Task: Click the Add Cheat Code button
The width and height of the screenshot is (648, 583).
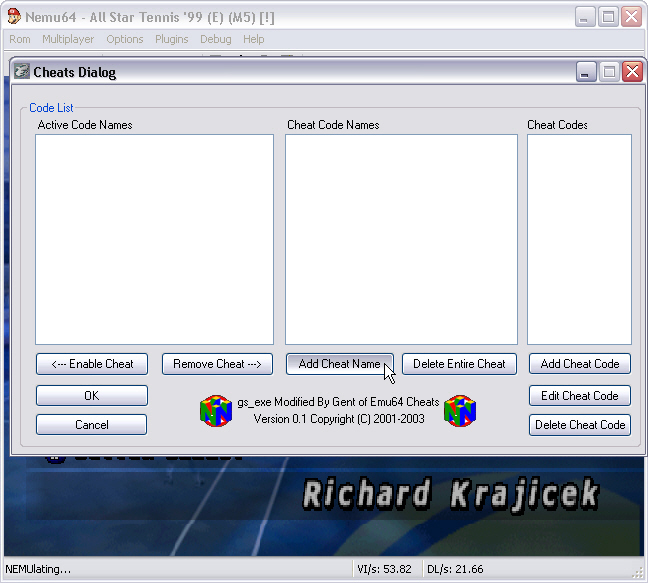Action: (580, 364)
